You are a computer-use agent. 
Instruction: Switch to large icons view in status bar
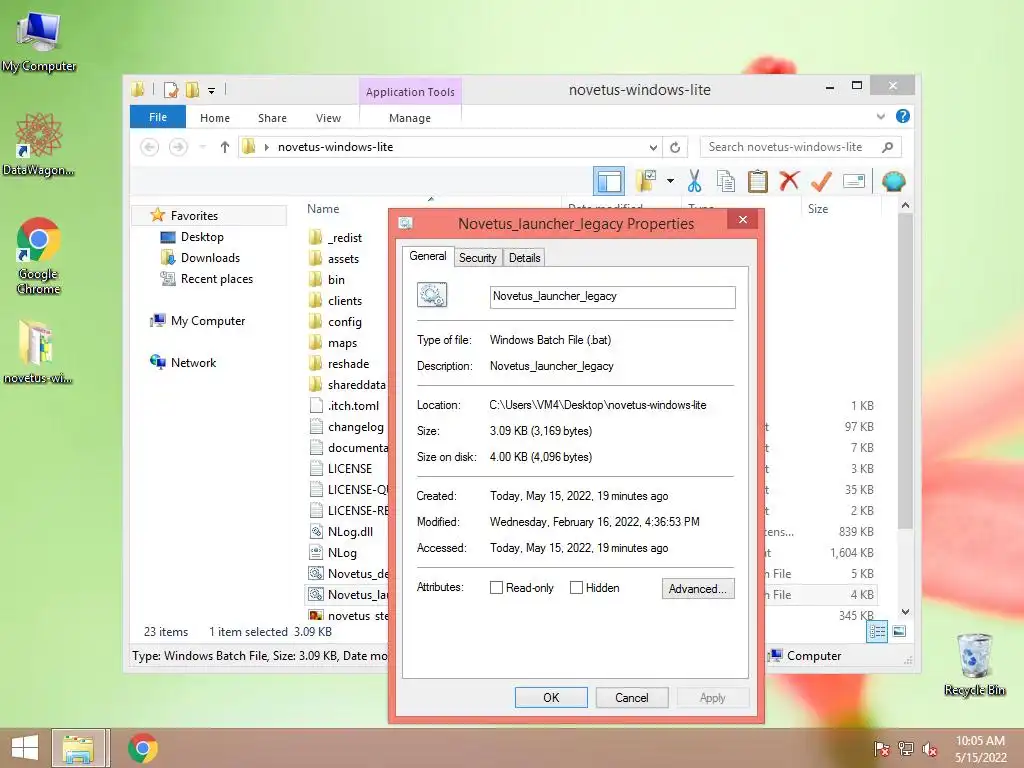pyautogui.click(x=899, y=631)
